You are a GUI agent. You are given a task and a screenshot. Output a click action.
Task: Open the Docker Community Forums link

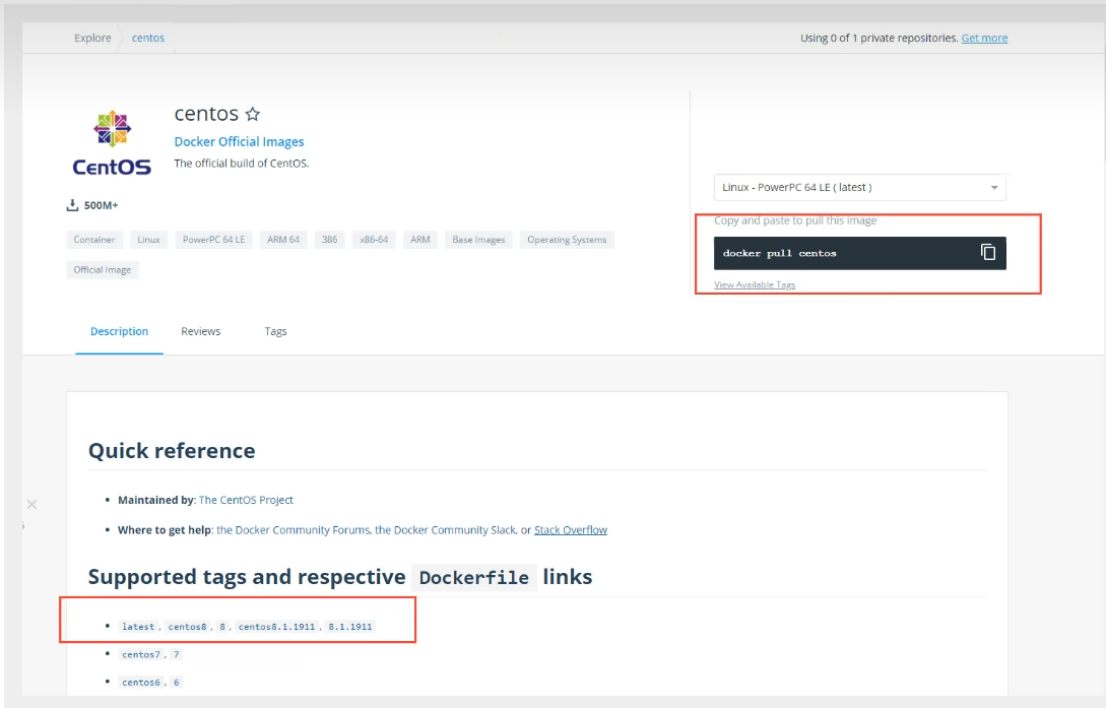pyautogui.click(x=293, y=530)
